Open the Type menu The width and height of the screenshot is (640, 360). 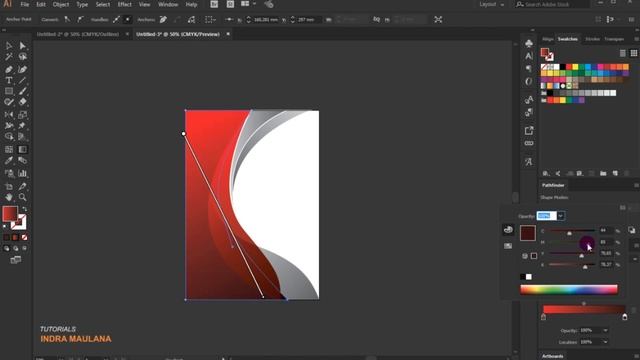point(82,4)
